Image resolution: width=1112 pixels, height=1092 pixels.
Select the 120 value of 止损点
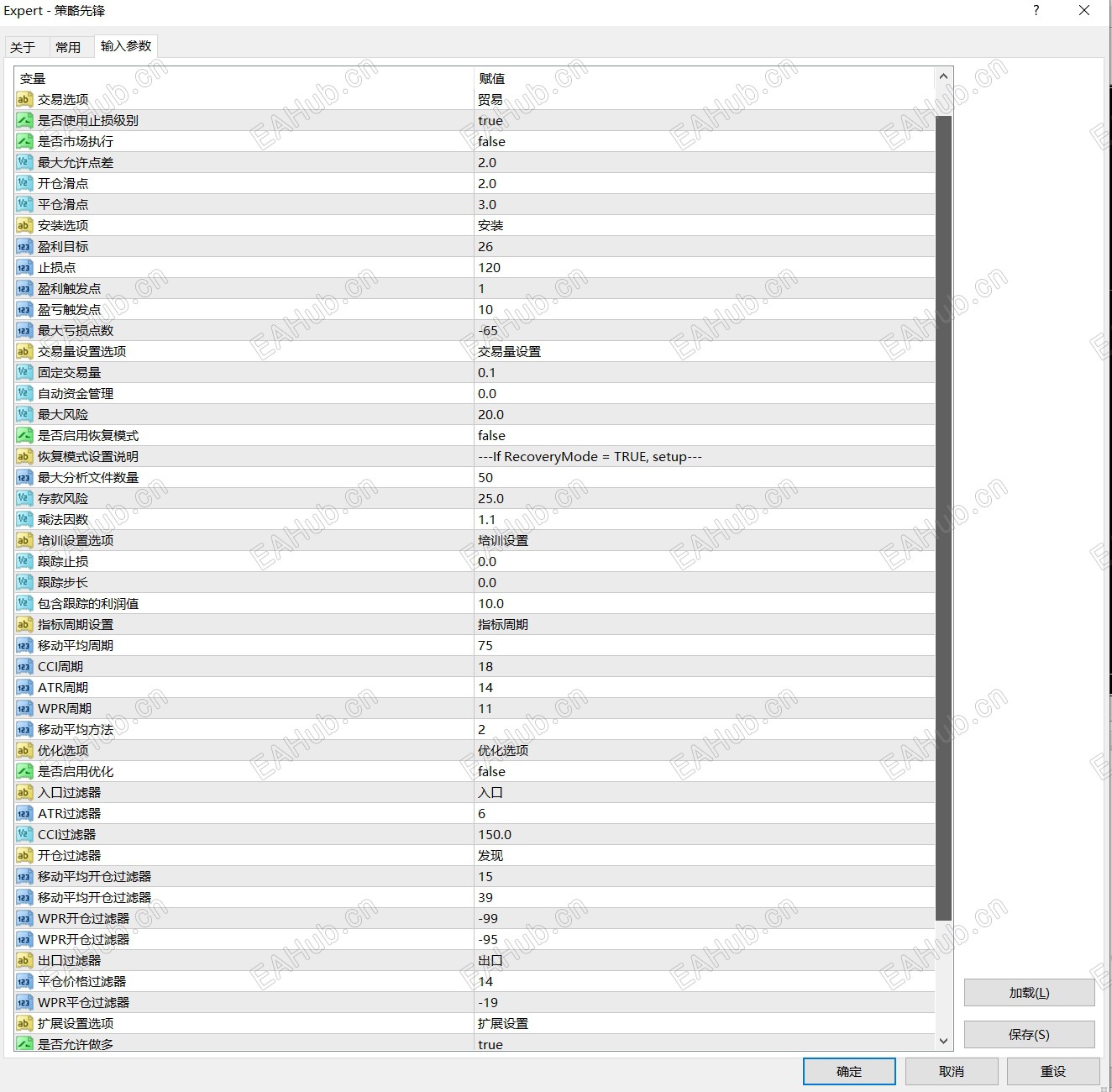pyautogui.click(x=489, y=267)
